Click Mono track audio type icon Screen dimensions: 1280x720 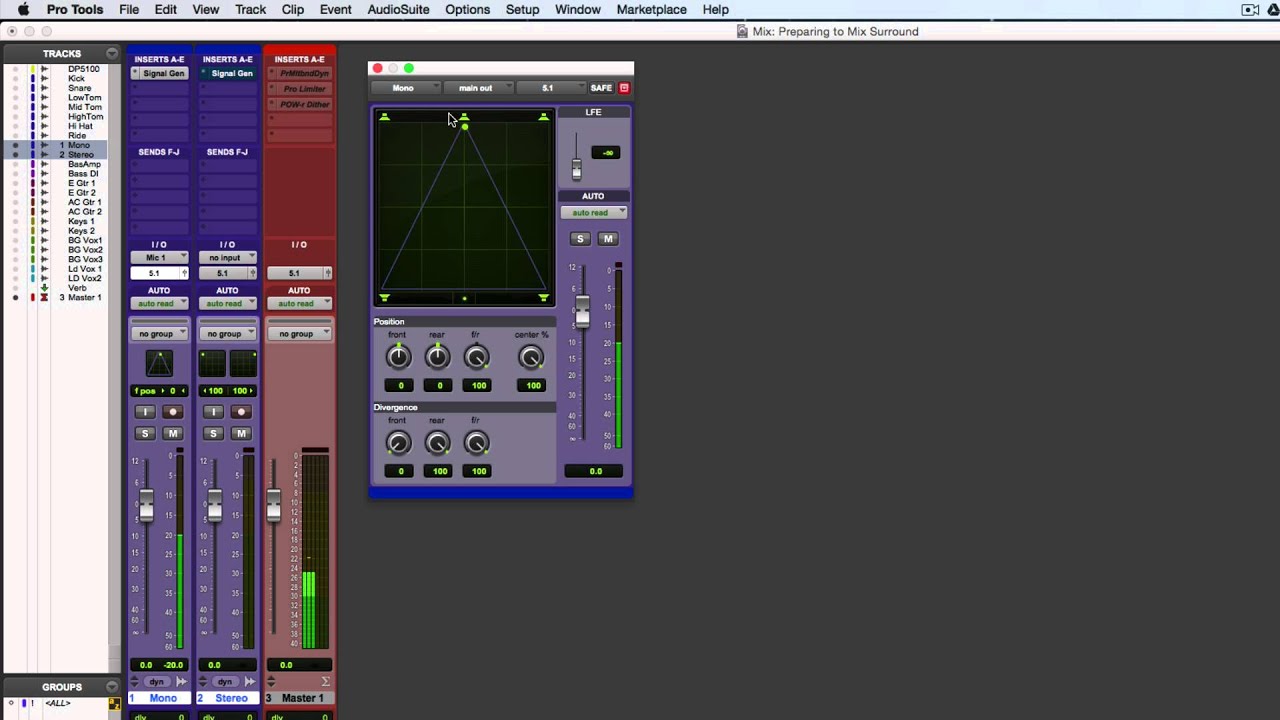tap(44, 145)
